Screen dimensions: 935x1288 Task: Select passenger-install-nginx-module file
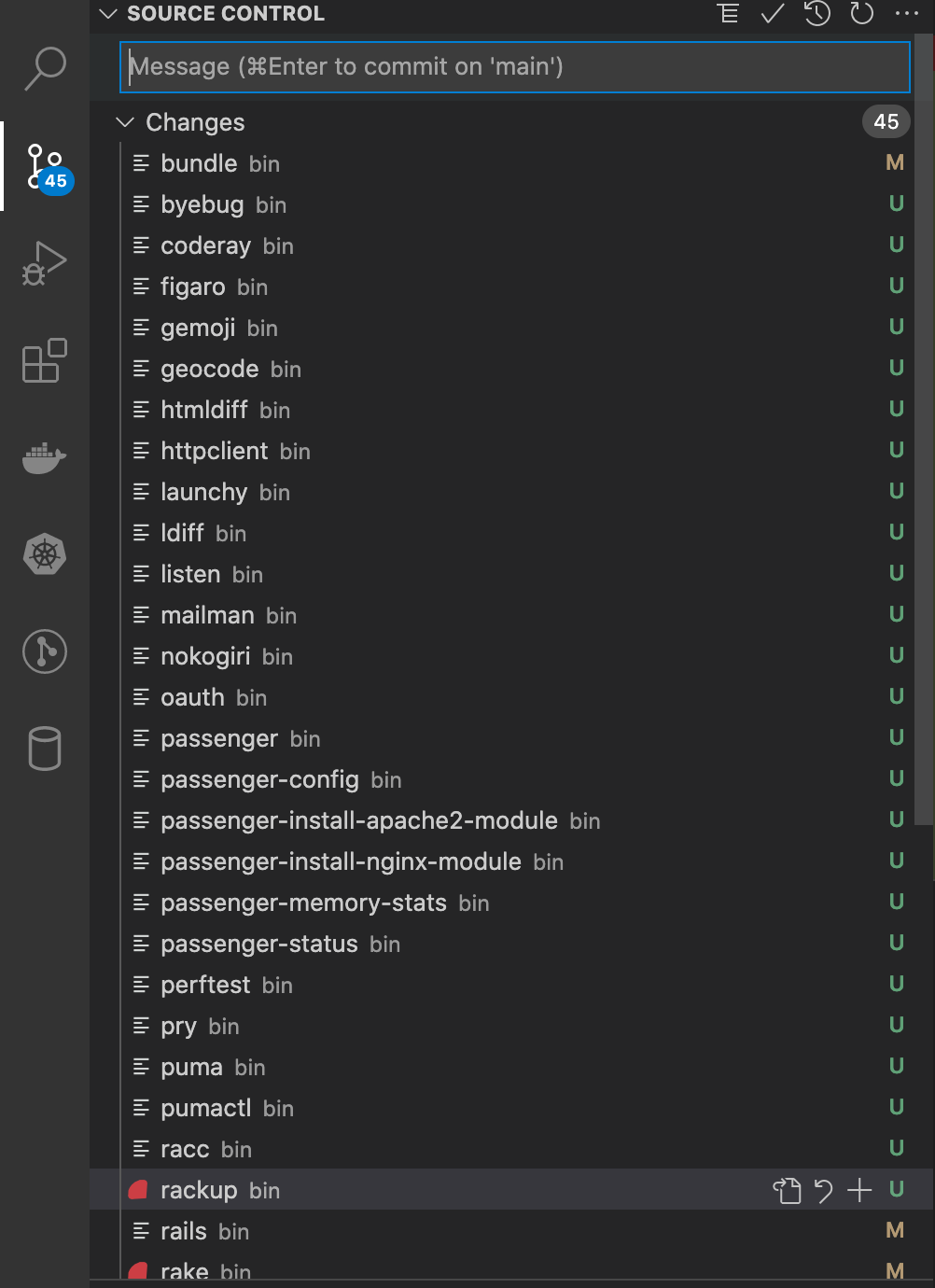click(511, 861)
